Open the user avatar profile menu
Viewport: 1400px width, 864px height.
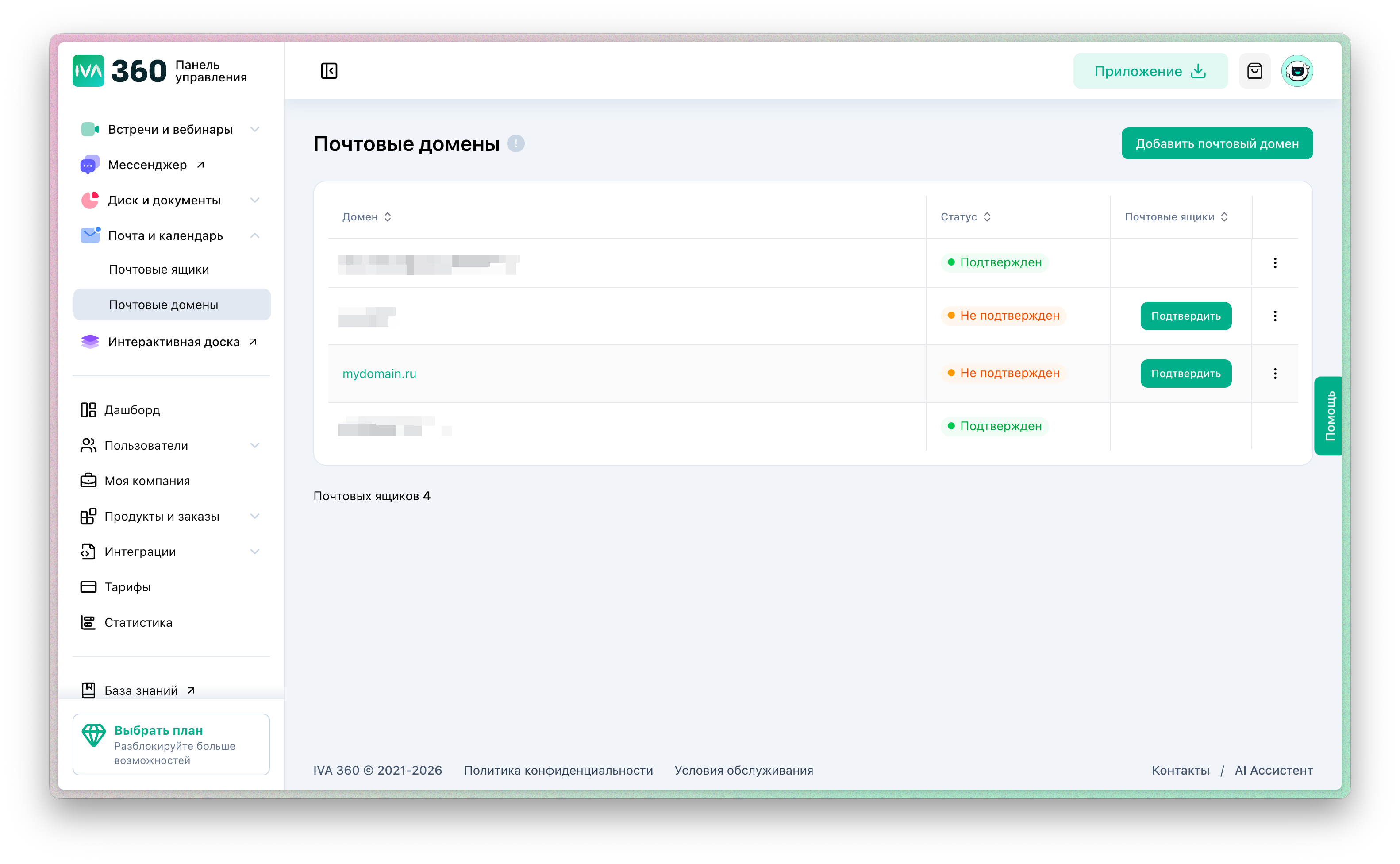1296,71
